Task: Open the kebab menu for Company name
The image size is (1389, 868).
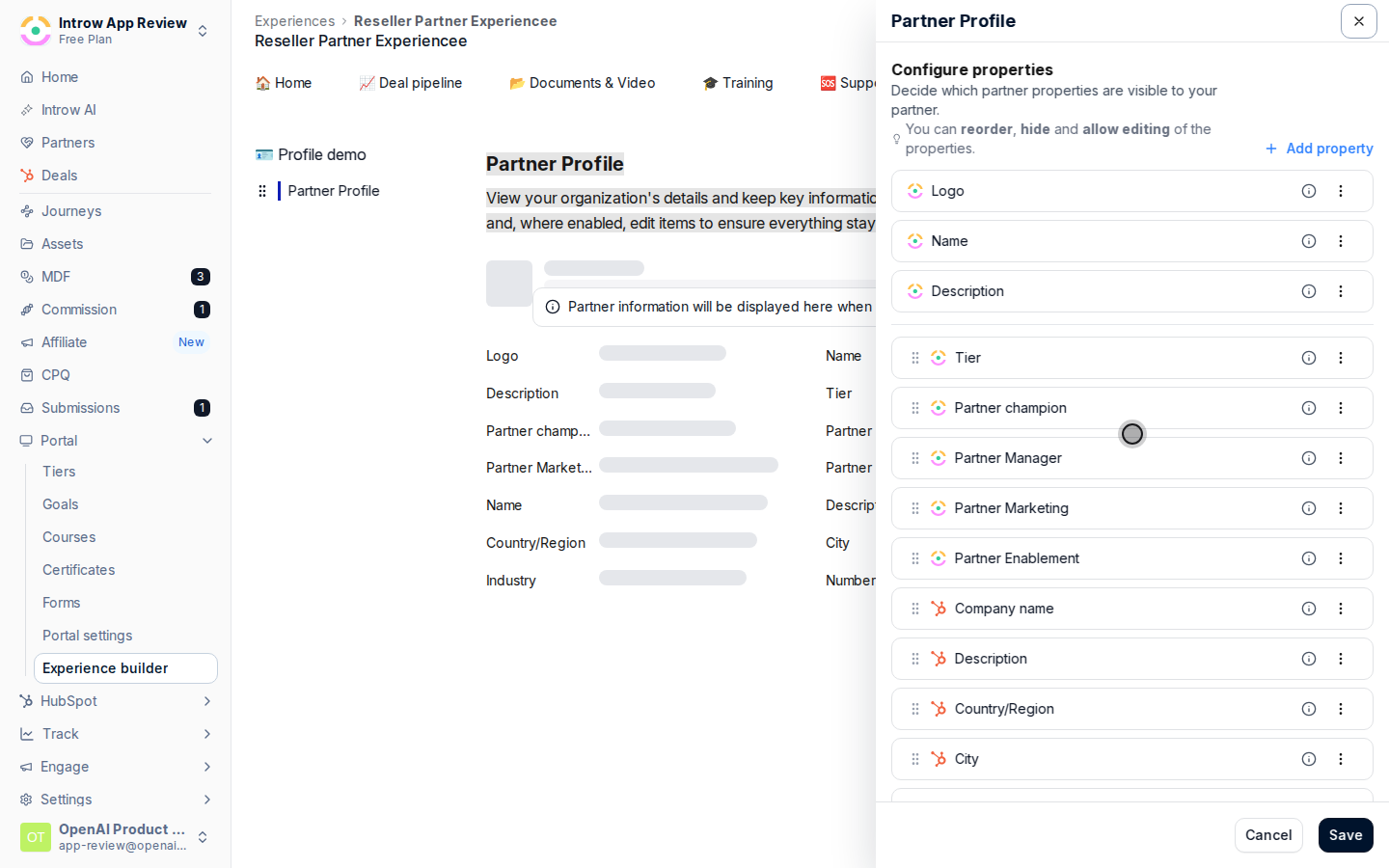Action: point(1341,609)
